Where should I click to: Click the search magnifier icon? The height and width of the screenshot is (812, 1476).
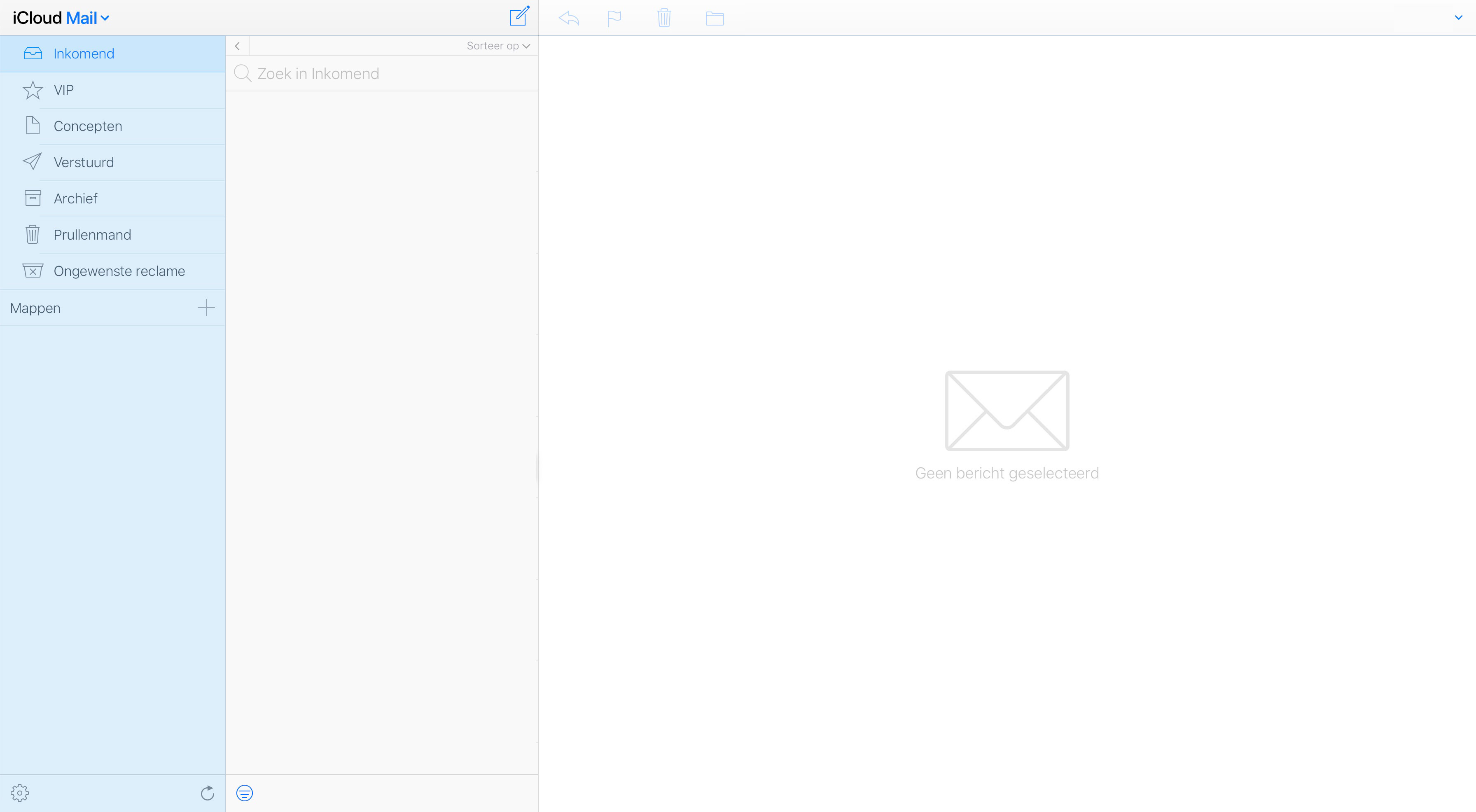(243, 73)
